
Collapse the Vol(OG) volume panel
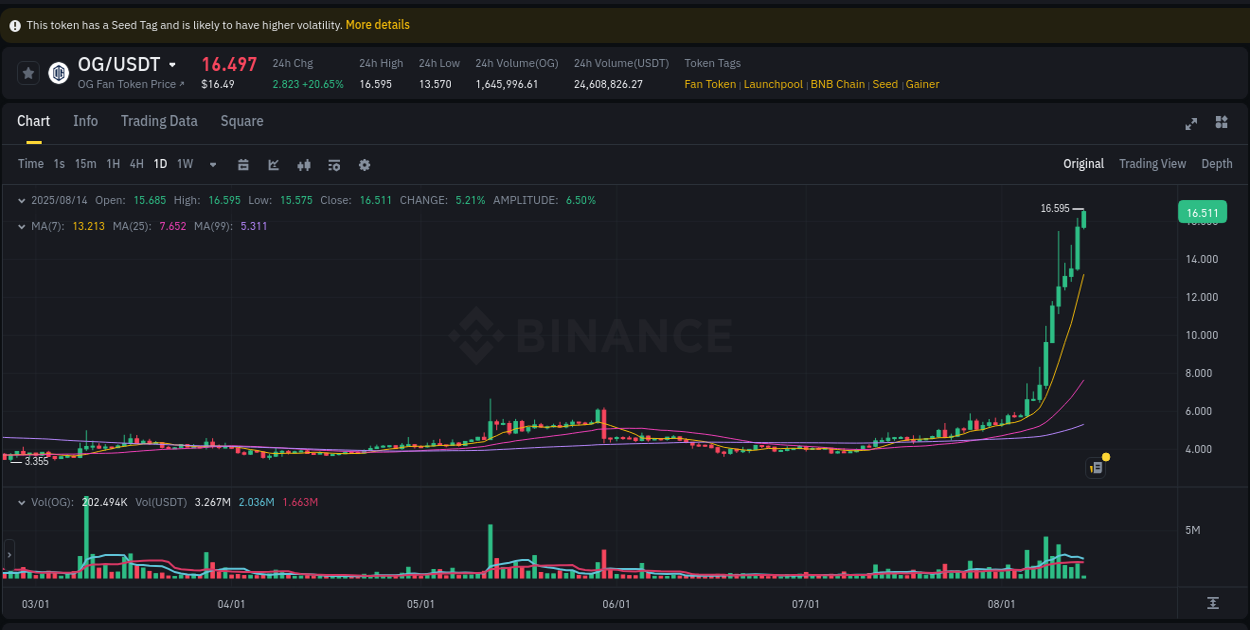[20, 501]
